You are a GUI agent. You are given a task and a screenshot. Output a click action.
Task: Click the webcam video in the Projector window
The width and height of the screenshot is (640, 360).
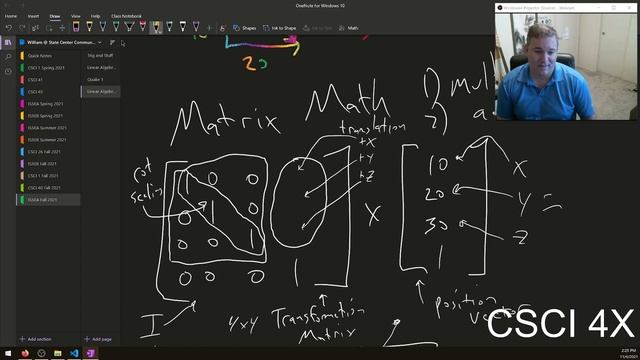coord(567,66)
